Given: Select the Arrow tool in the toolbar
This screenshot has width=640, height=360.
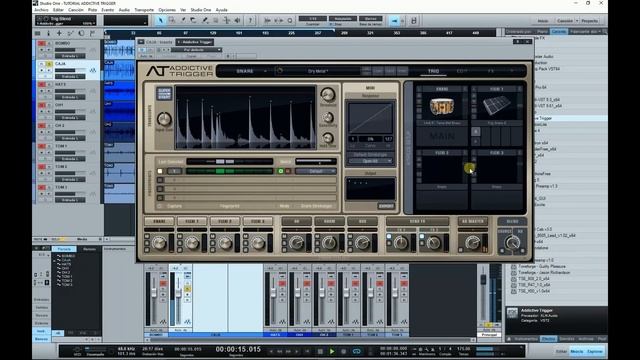Looking at the screenshot, I should coord(160,20).
